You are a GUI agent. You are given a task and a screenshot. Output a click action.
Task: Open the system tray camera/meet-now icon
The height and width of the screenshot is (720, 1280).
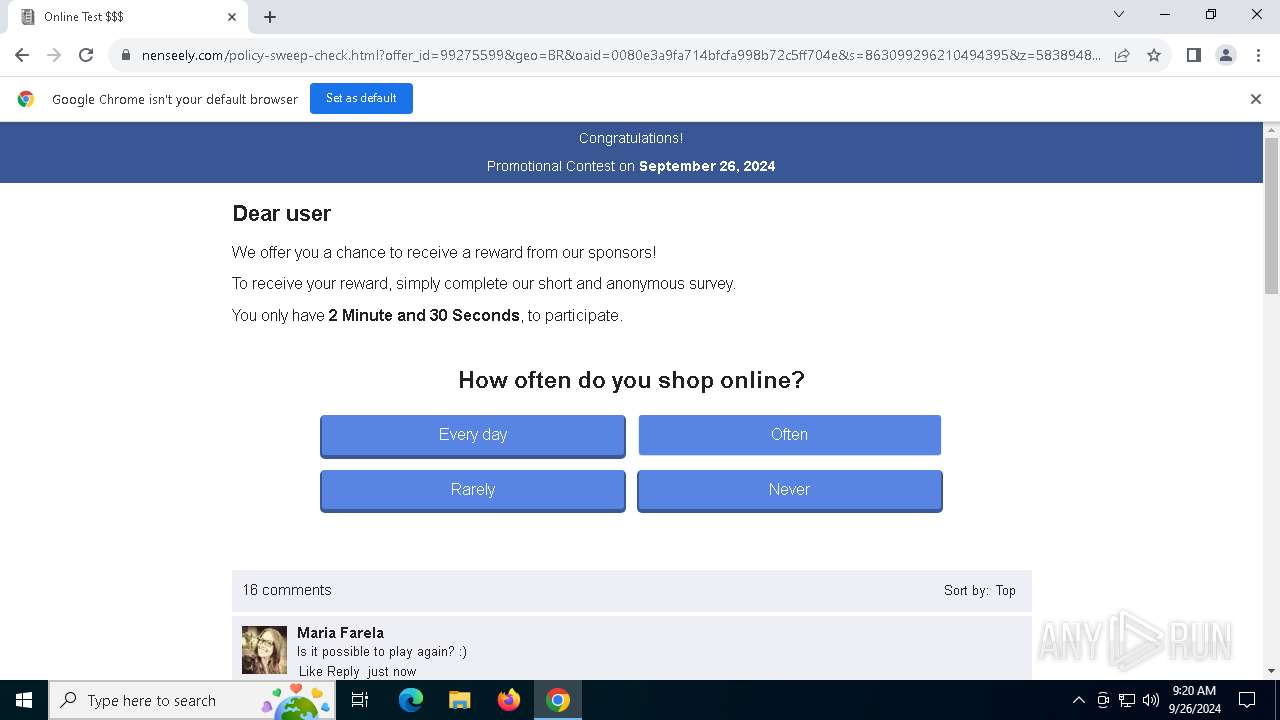[x=1103, y=700]
